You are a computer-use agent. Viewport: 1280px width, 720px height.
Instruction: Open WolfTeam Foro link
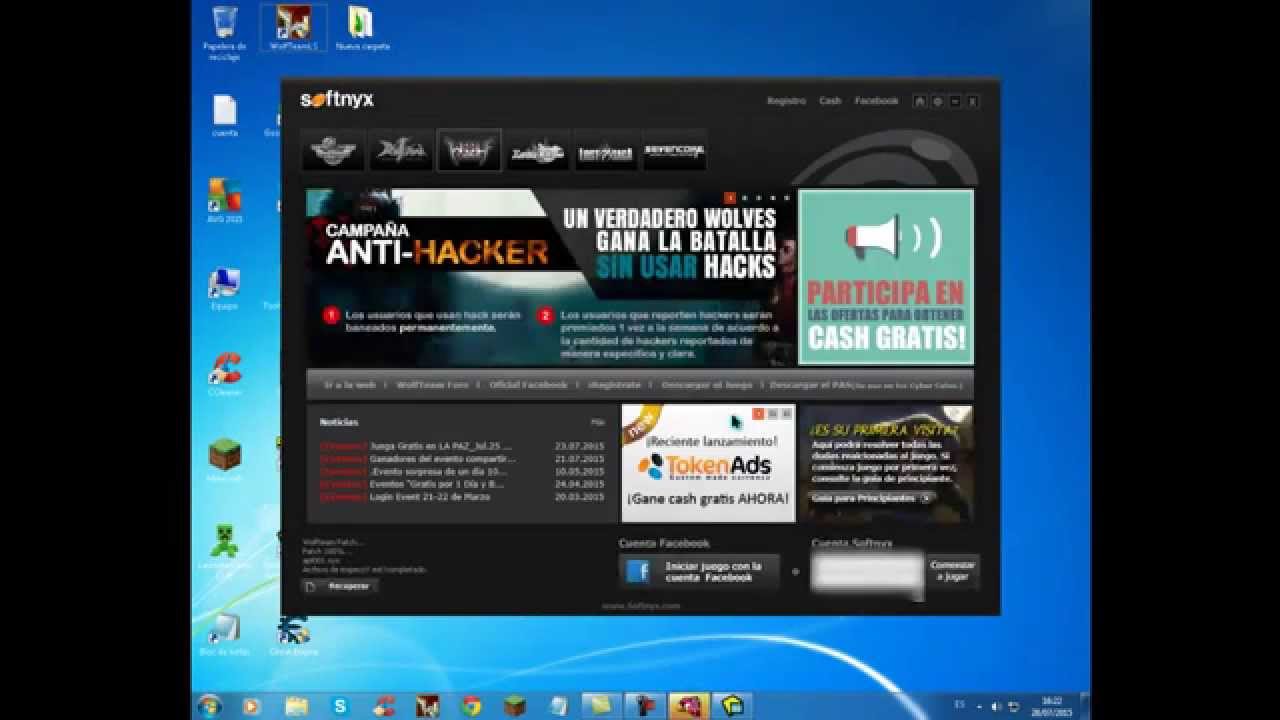tap(432, 384)
